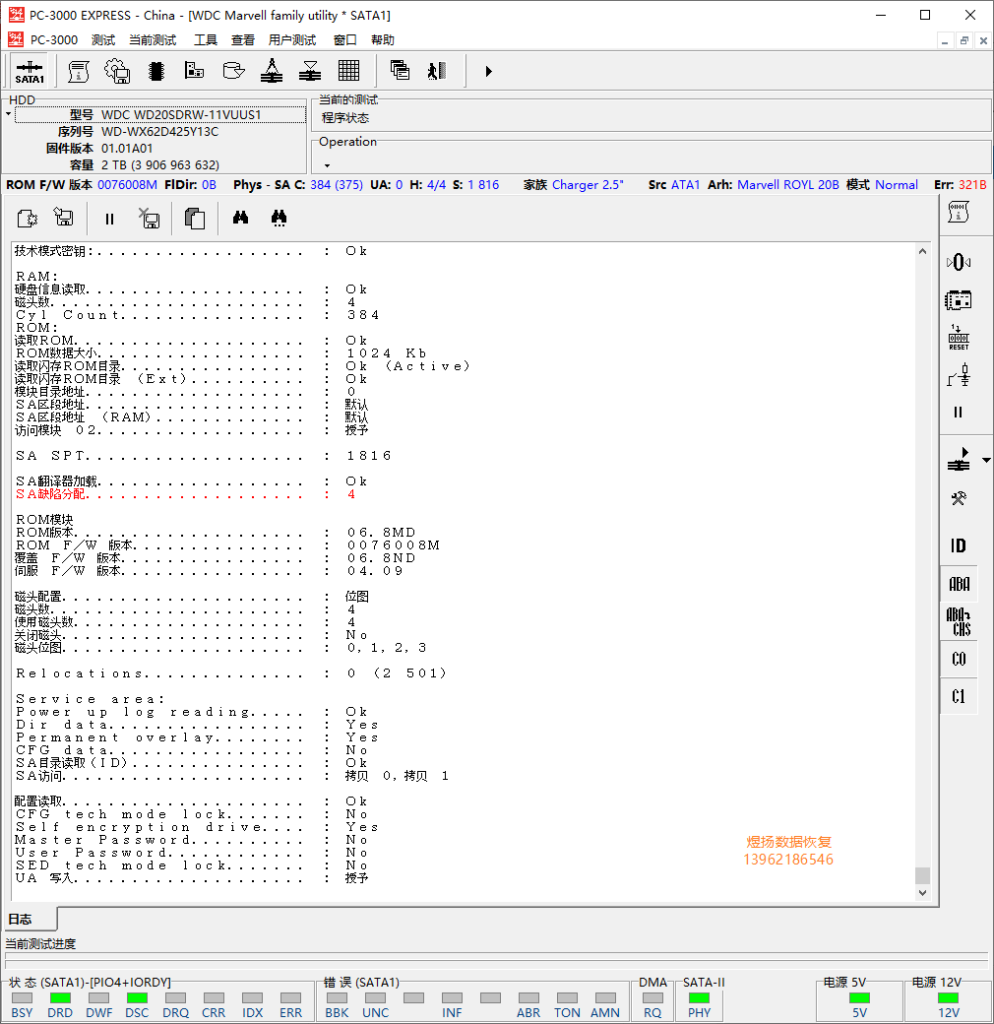
Task: Open the dropdown arrow under Operation
Action: point(327,166)
